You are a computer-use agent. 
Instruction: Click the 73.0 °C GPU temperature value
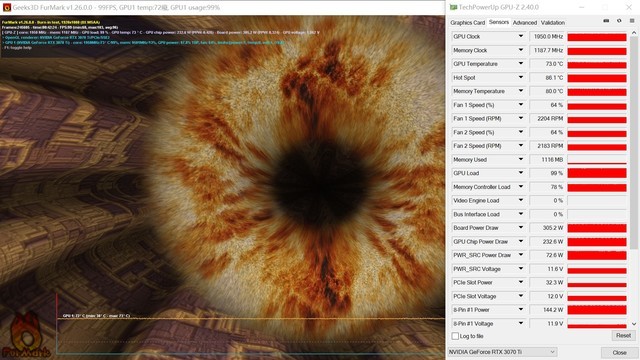point(554,64)
